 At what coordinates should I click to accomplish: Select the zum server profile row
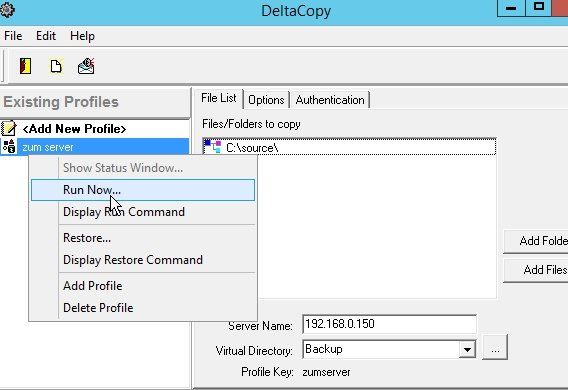[x=95, y=147]
